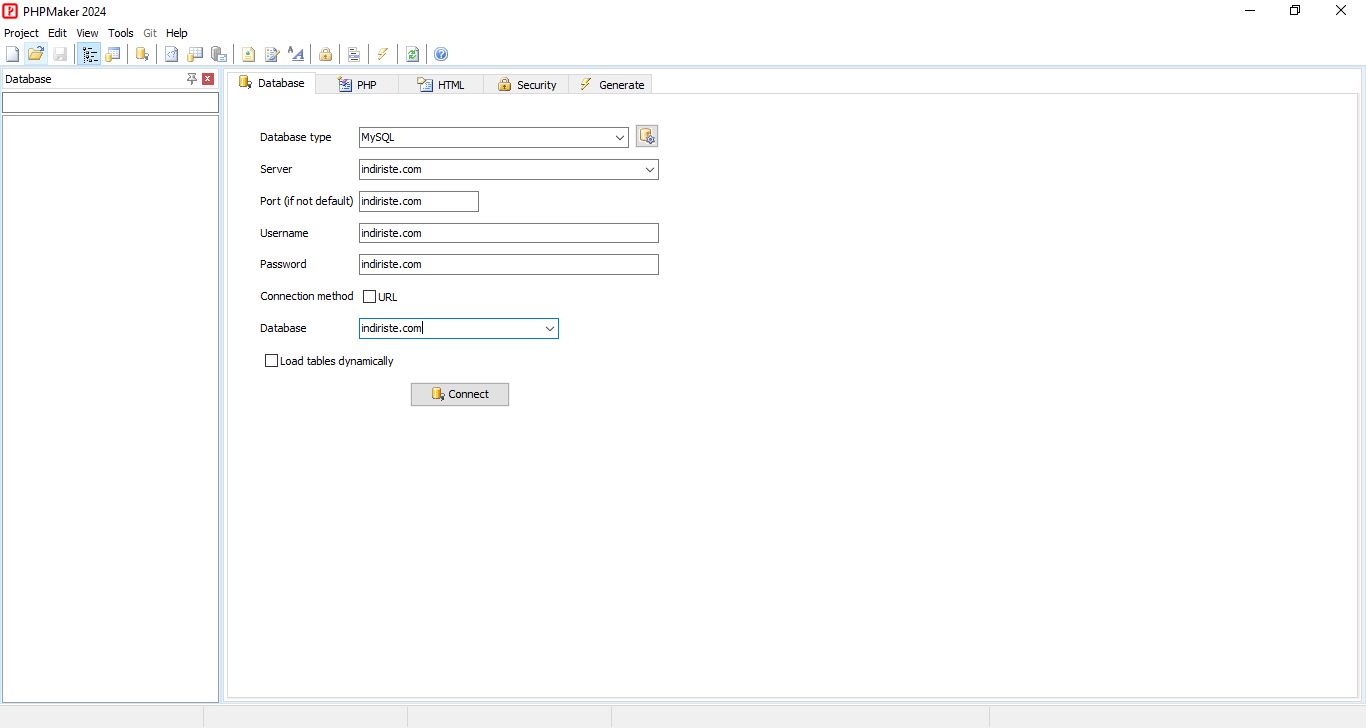Click the database cylinder with arrow icon
This screenshot has width=1366, height=728.
pos(143,54)
